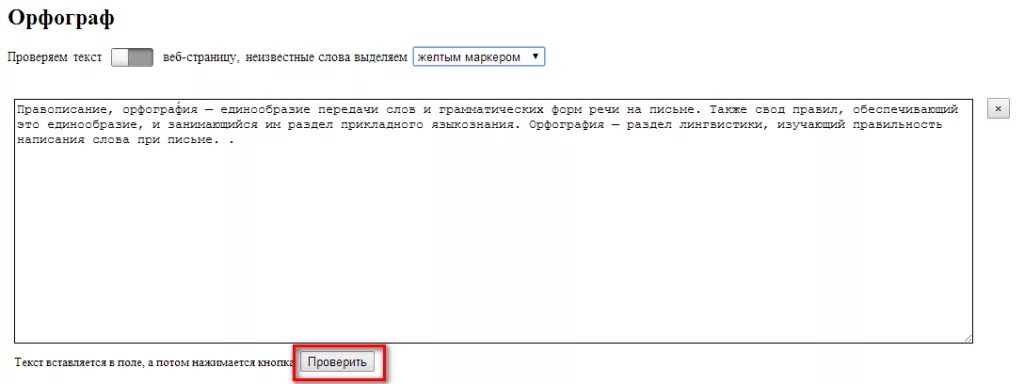Click the 'веб-страницу' label
Screen dimensions: 1024x384
coord(200,57)
